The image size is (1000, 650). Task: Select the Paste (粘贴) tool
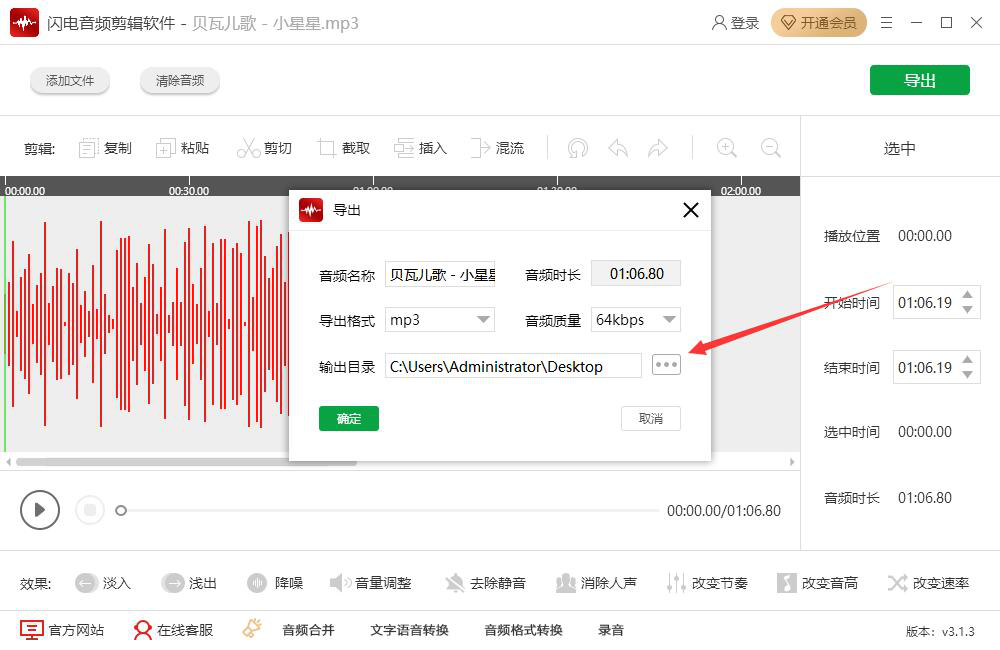tap(166, 148)
